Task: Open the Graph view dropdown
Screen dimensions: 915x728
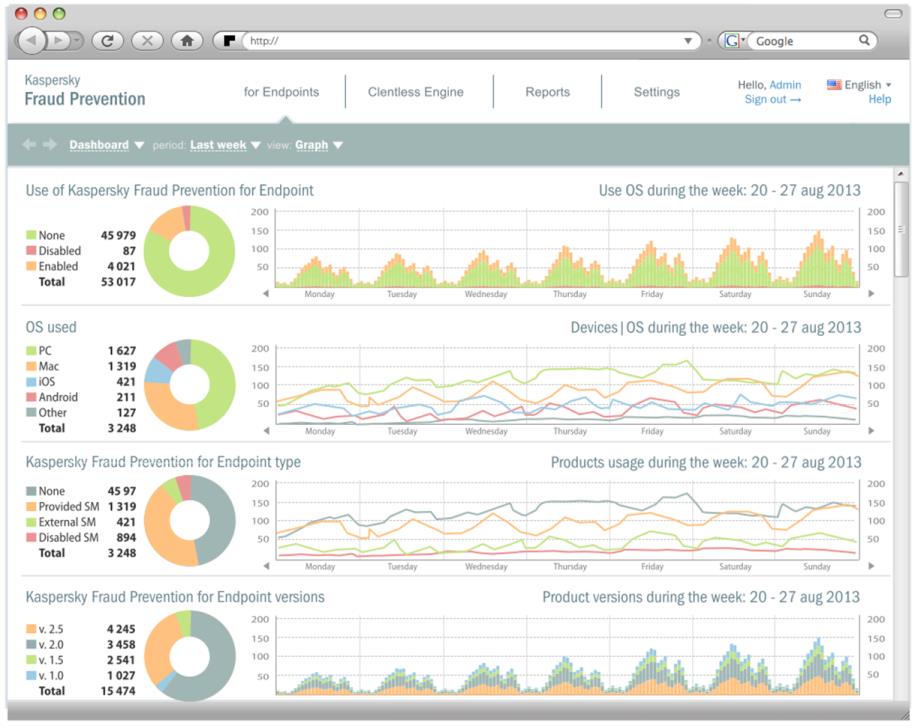Action: click(319, 145)
